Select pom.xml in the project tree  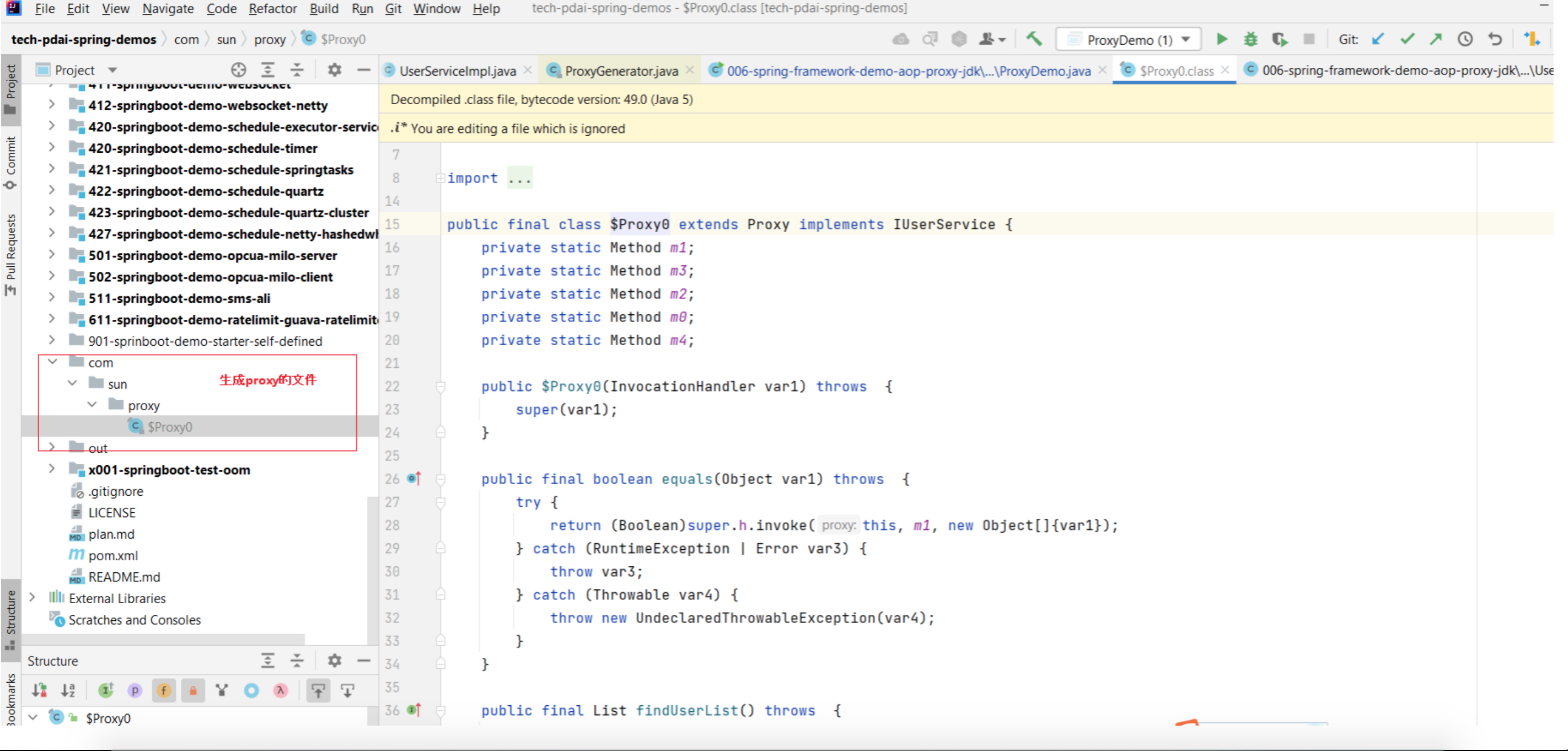[112, 555]
